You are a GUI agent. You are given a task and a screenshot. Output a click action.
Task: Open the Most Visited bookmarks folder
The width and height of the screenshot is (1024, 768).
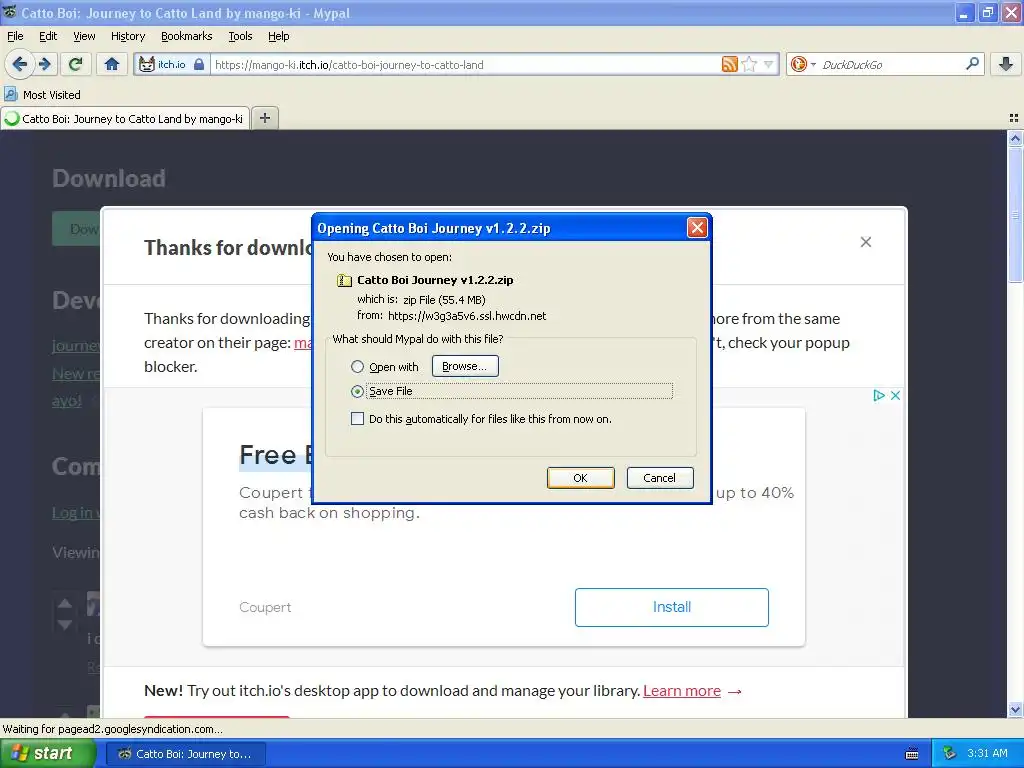(43, 95)
